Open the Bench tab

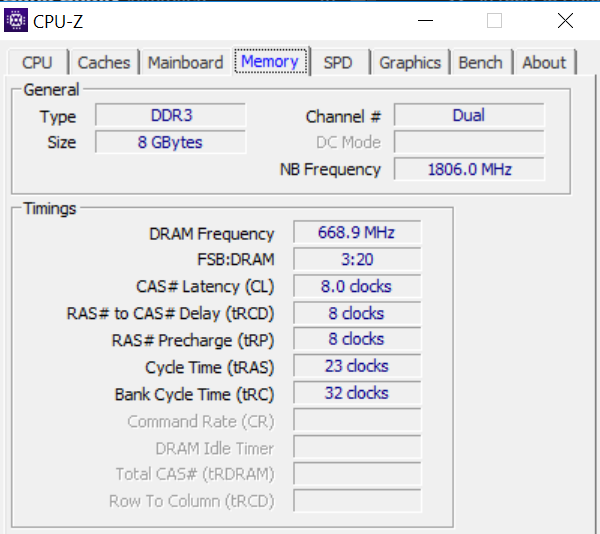tap(481, 62)
